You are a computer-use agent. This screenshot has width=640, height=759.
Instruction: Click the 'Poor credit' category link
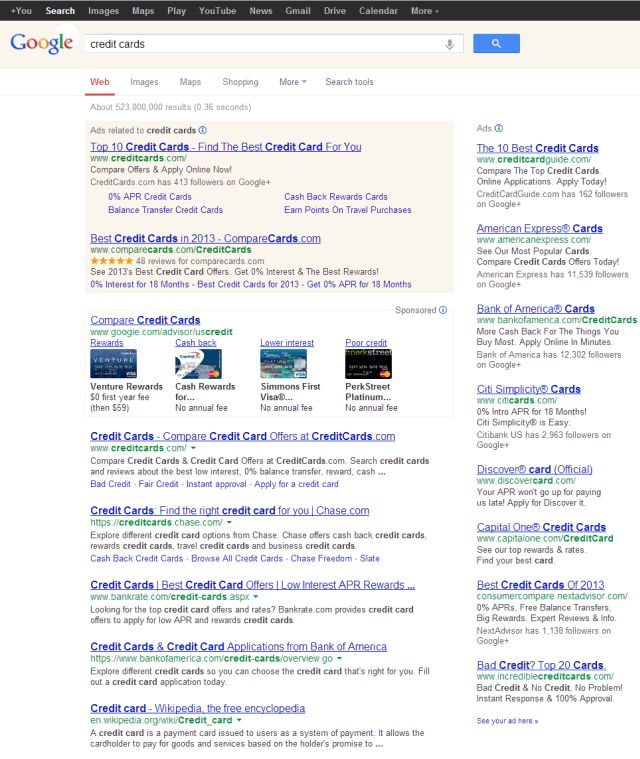click(x=366, y=343)
